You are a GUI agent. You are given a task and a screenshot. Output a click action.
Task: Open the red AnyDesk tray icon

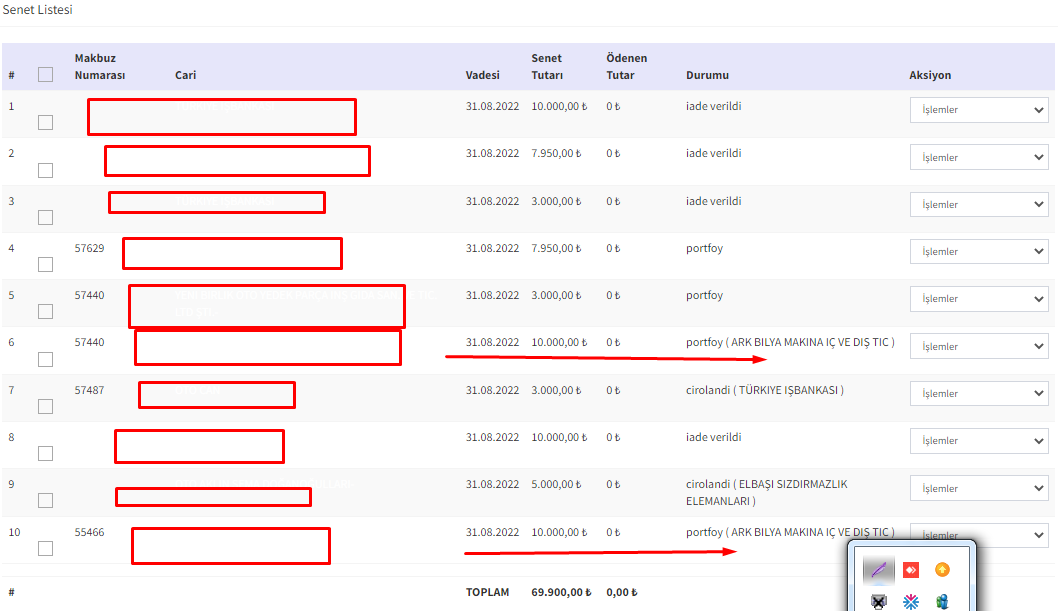(910, 570)
